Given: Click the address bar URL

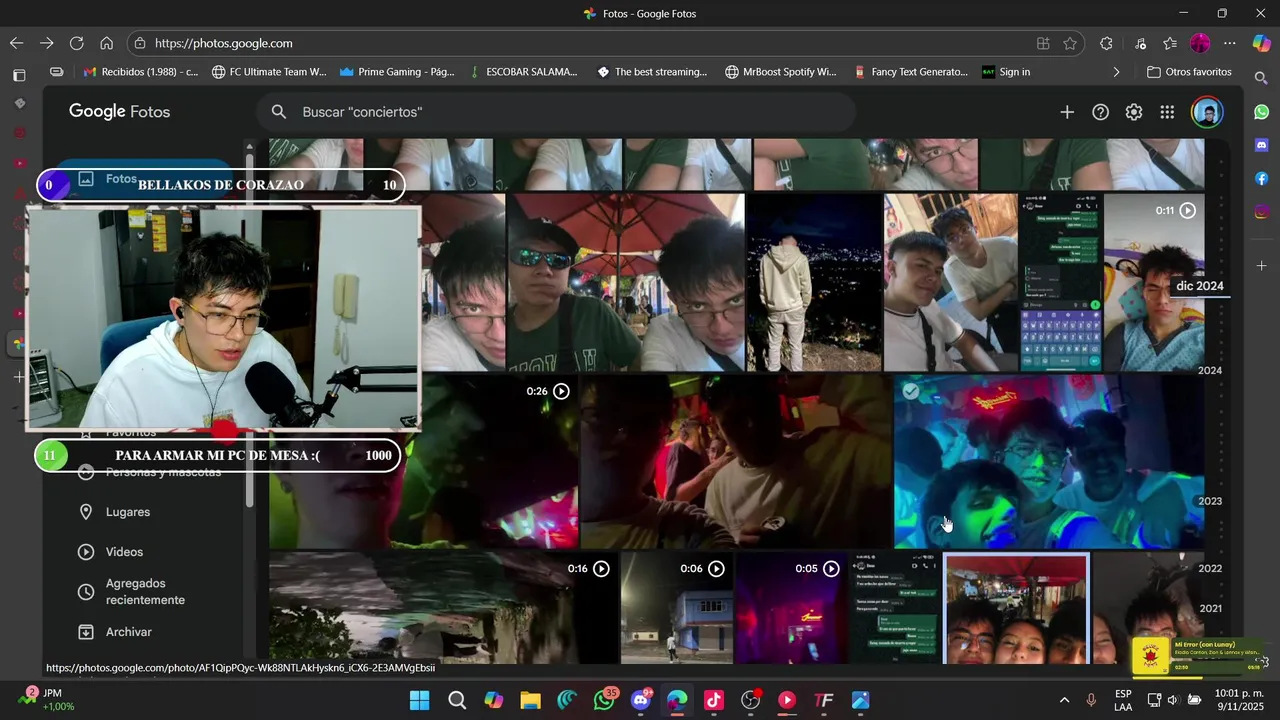Looking at the screenshot, I should (x=224, y=43).
